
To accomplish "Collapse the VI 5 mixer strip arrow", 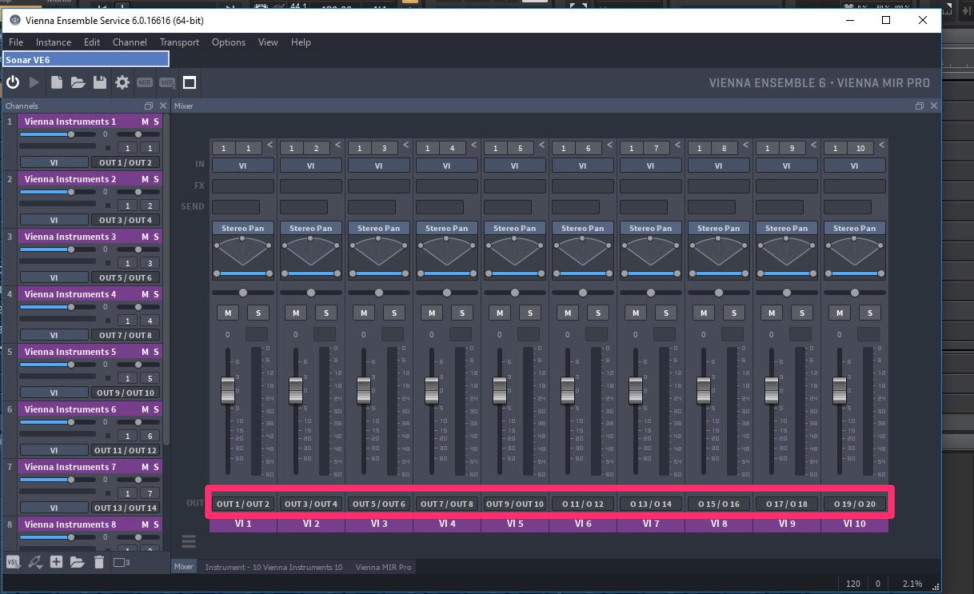I will (542, 145).
